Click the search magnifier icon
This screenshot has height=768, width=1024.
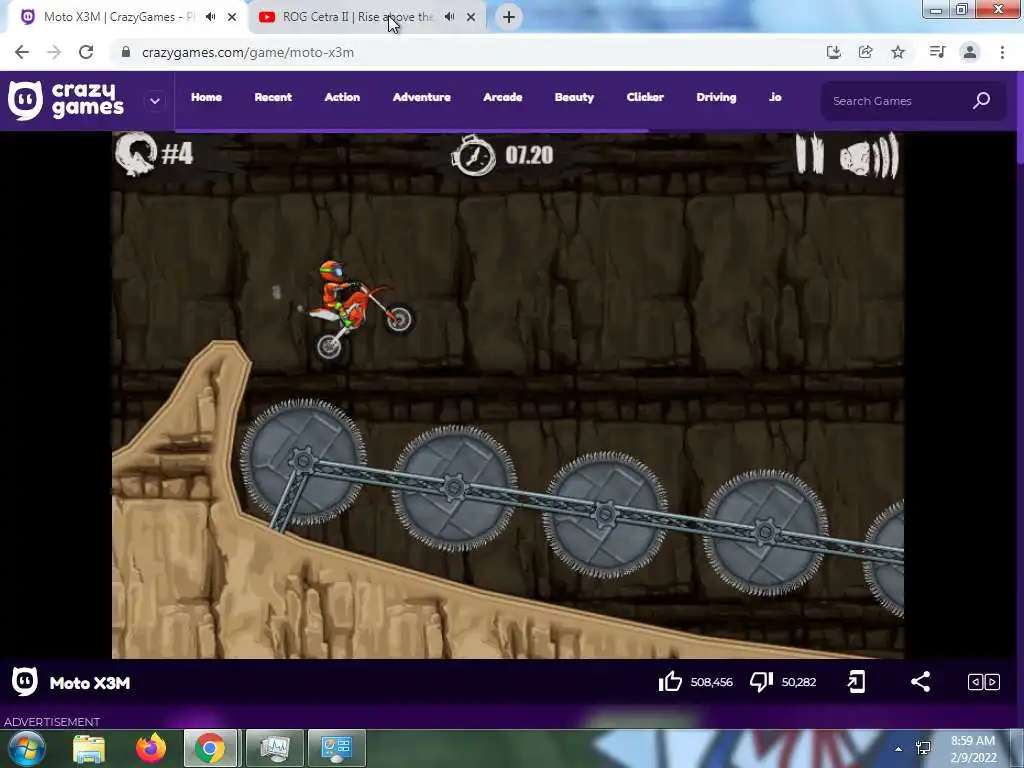tap(982, 100)
